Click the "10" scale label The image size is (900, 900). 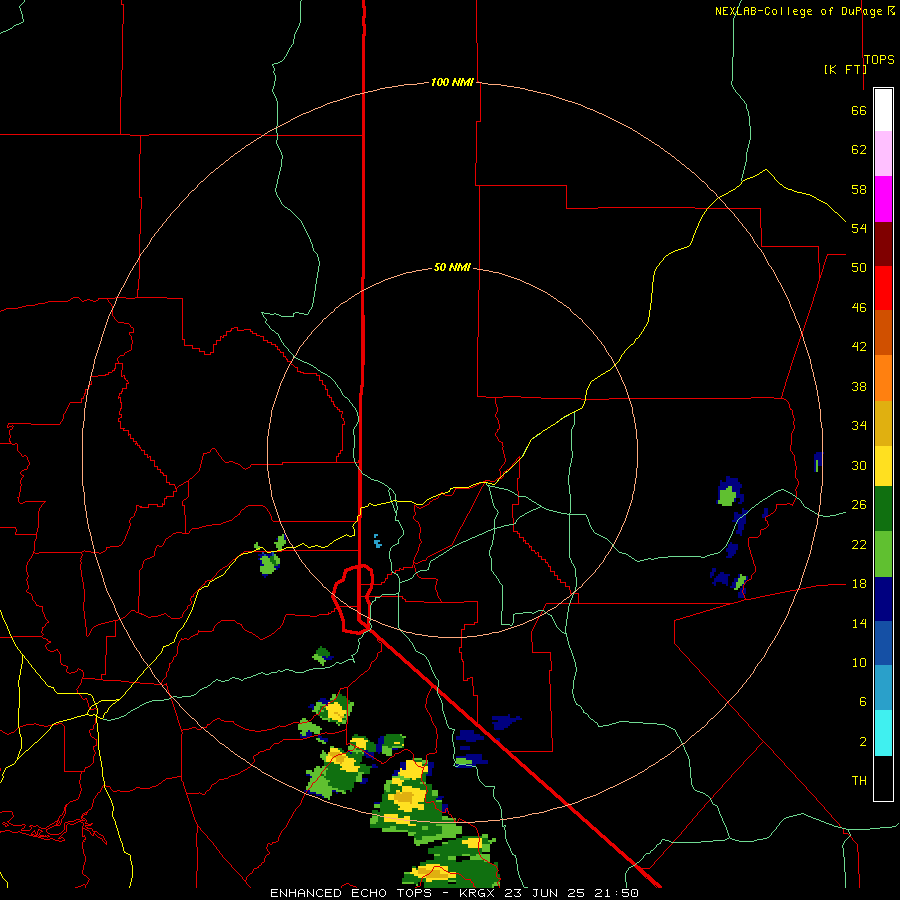click(x=859, y=662)
